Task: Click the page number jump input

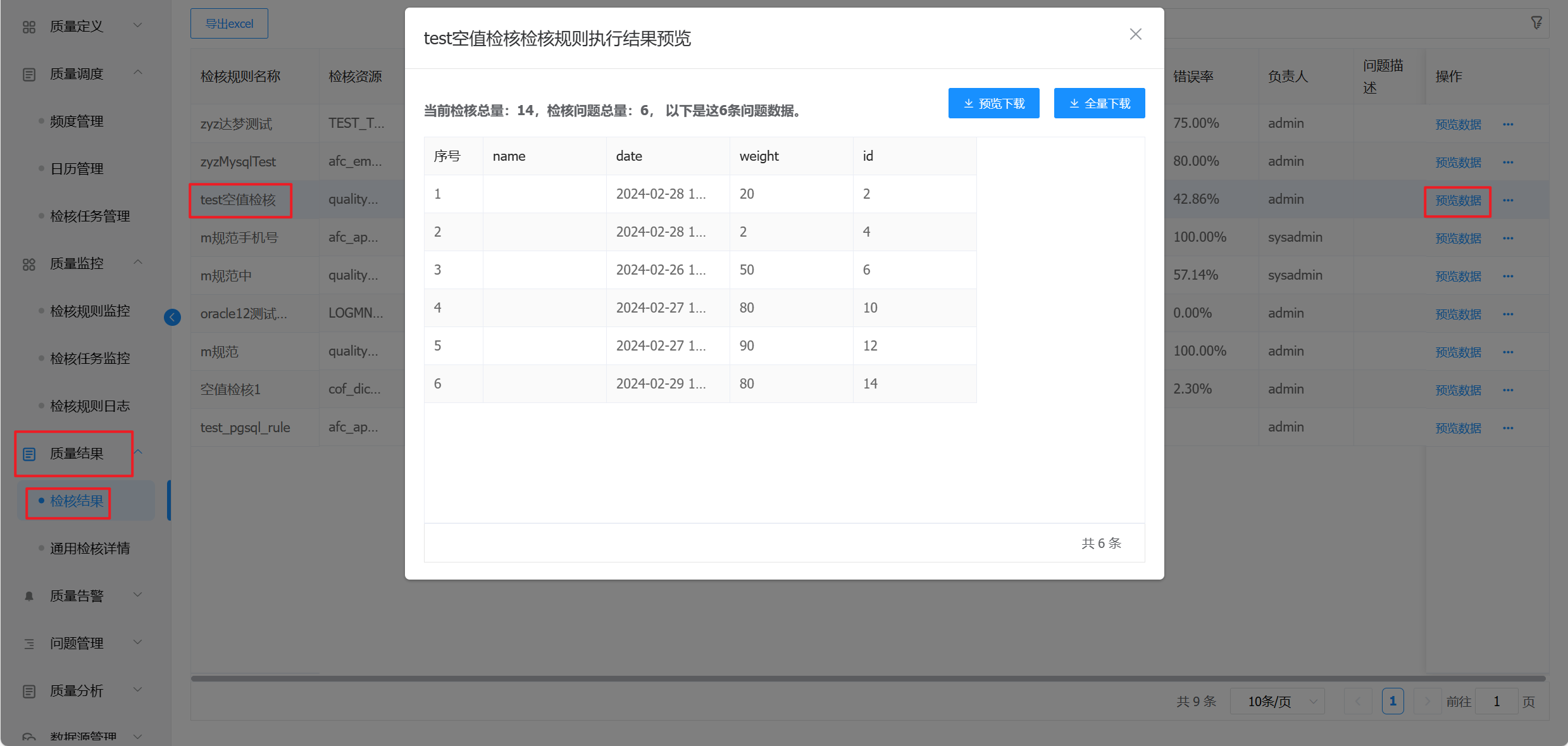Action: click(x=1496, y=701)
